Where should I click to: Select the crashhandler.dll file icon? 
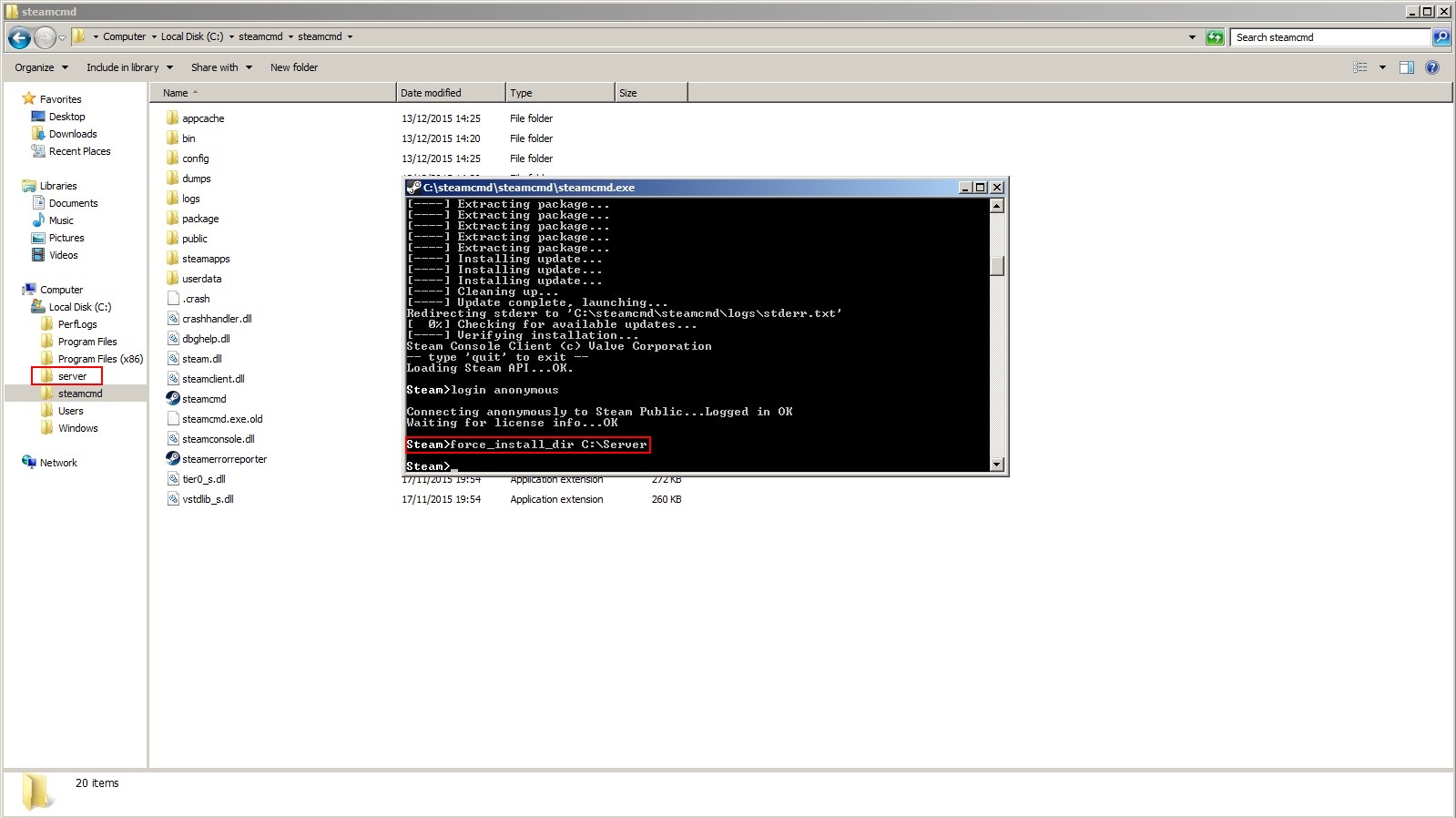pyautogui.click(x=173, y=319)
